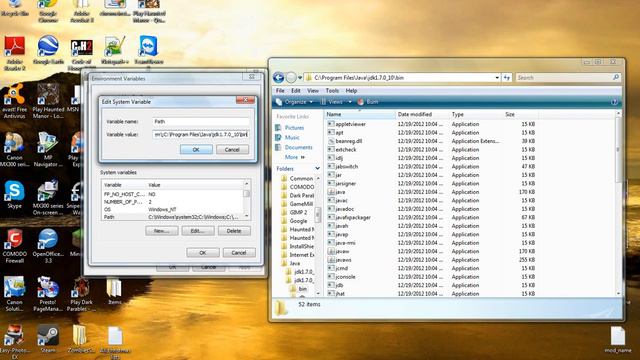Open the Edit menu in Explorer
Image resolution: width=640 pixels, height=360 pixels.
(296, 91)
